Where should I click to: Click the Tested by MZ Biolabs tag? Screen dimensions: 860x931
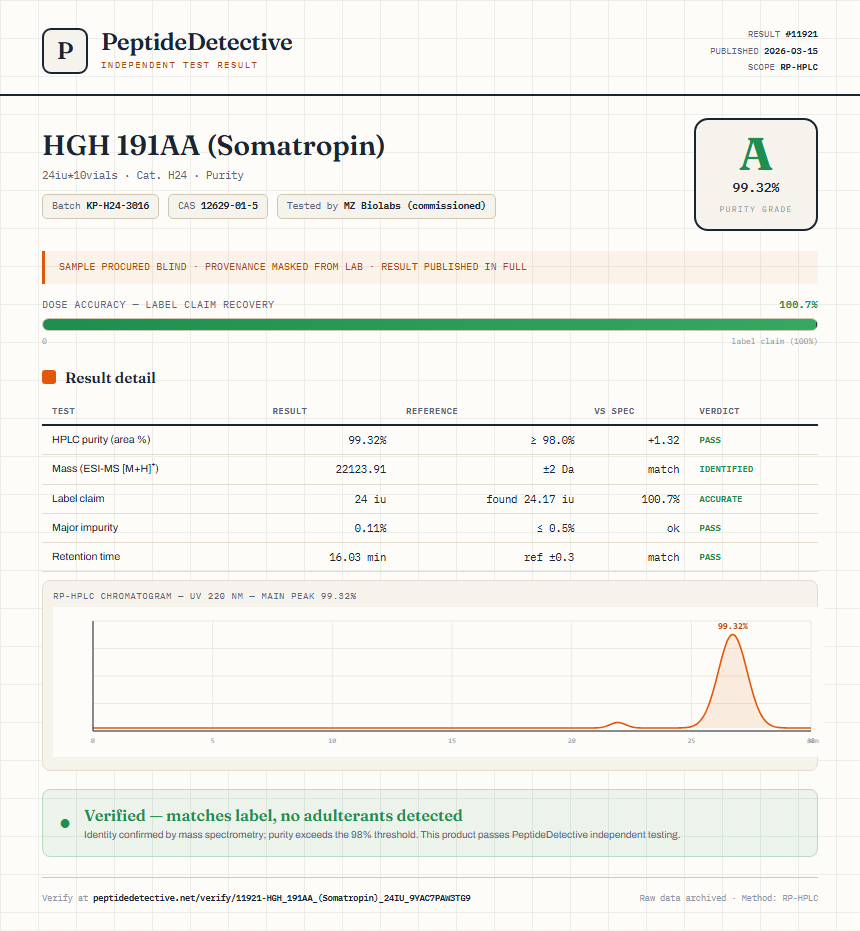[x=386, y=206]
